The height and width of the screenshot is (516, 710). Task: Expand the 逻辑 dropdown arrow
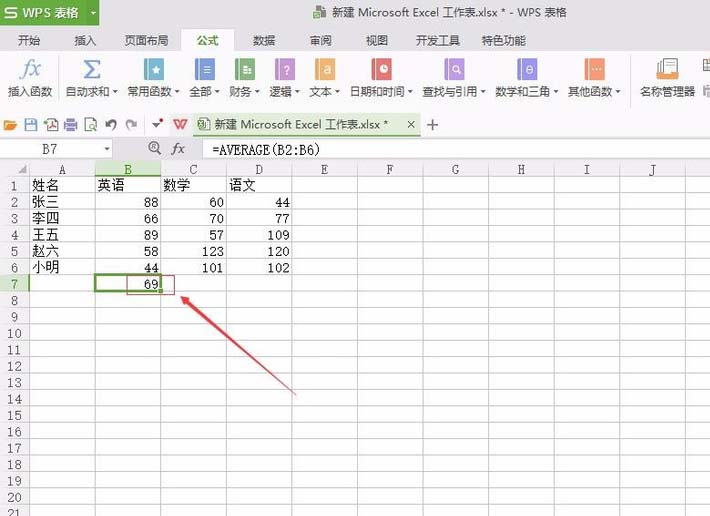pos(297,92)
